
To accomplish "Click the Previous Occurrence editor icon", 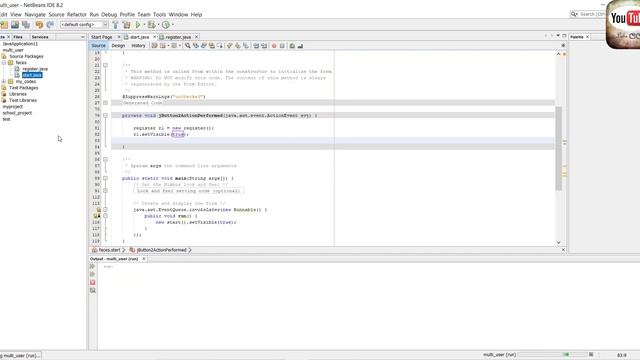I will 196,46.
